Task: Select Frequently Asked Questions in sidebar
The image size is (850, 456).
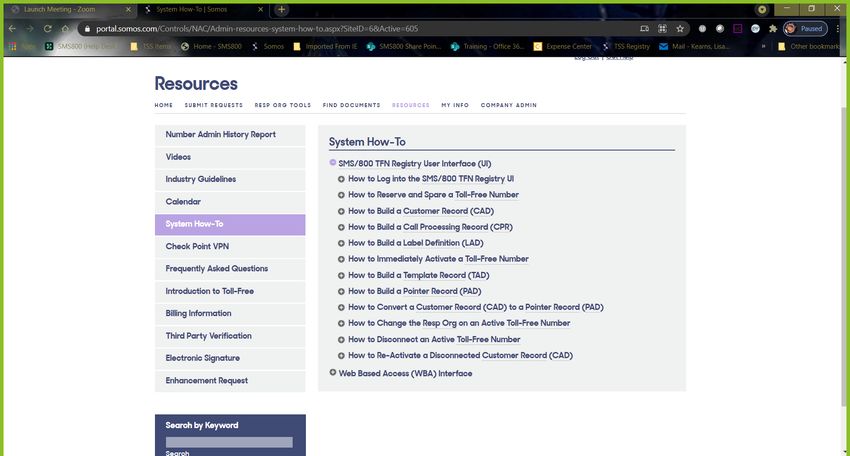Action: pos(230,269)
